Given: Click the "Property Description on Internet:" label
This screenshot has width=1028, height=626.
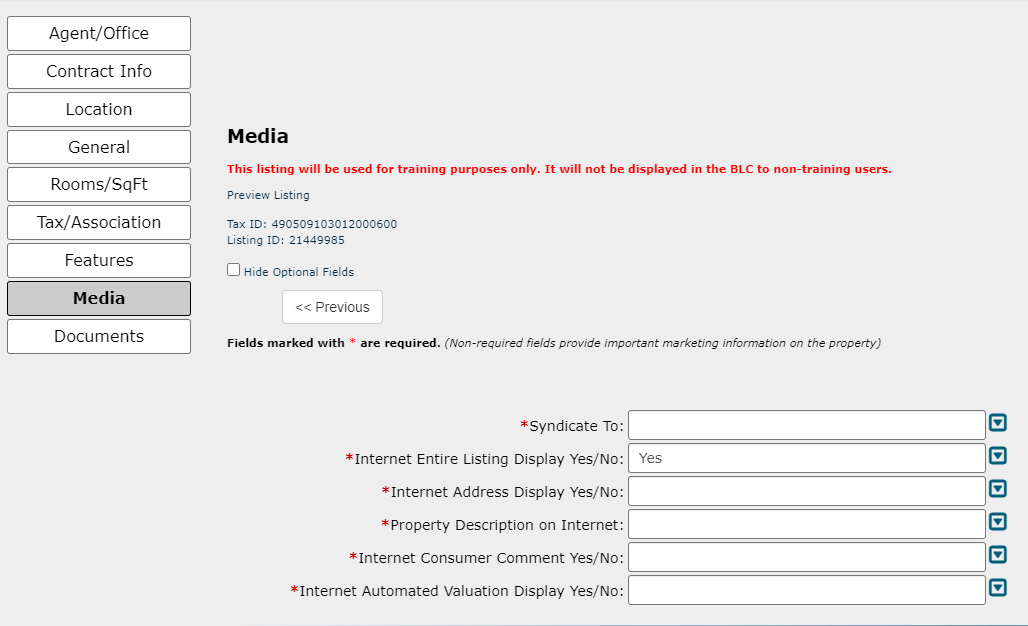Looking at the screenshot, I should click(x=503, y=525).
